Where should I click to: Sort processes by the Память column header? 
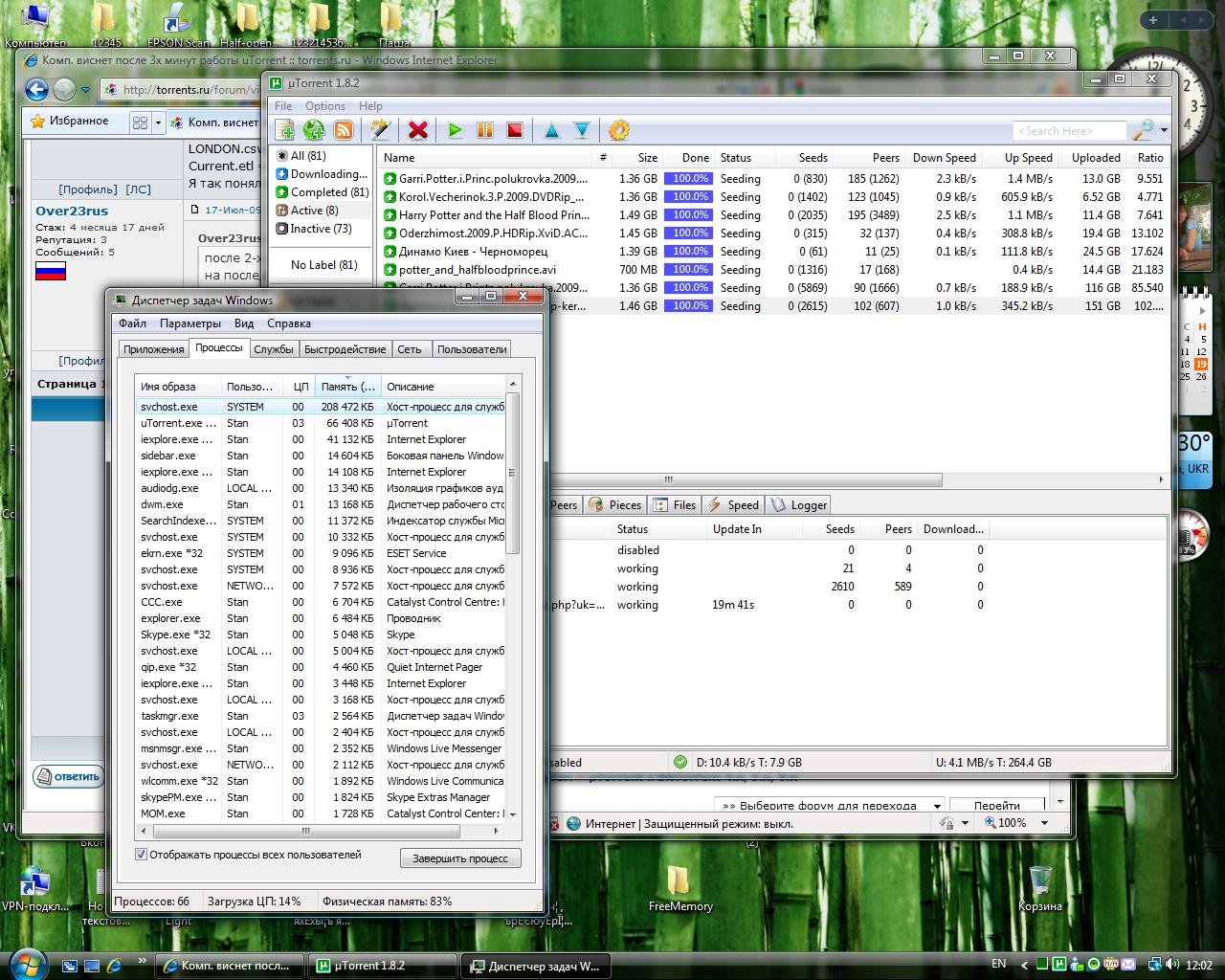(348, 387)
